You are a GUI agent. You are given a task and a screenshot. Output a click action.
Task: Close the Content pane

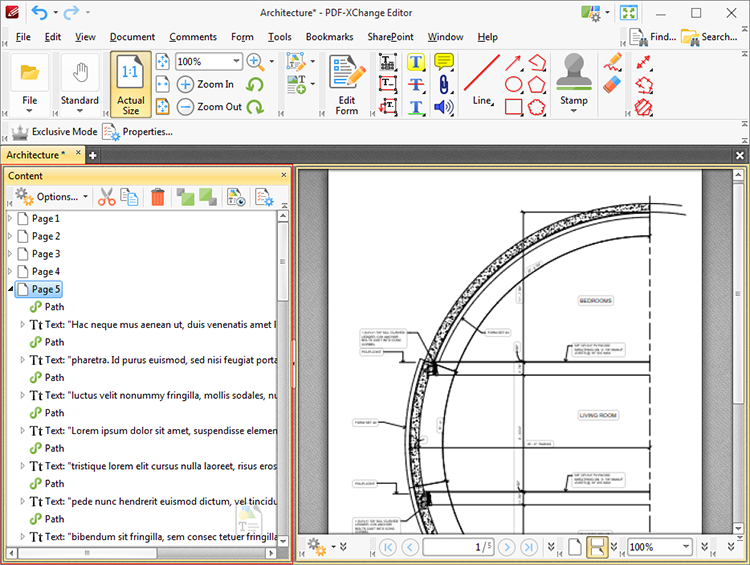click(284, 175)
